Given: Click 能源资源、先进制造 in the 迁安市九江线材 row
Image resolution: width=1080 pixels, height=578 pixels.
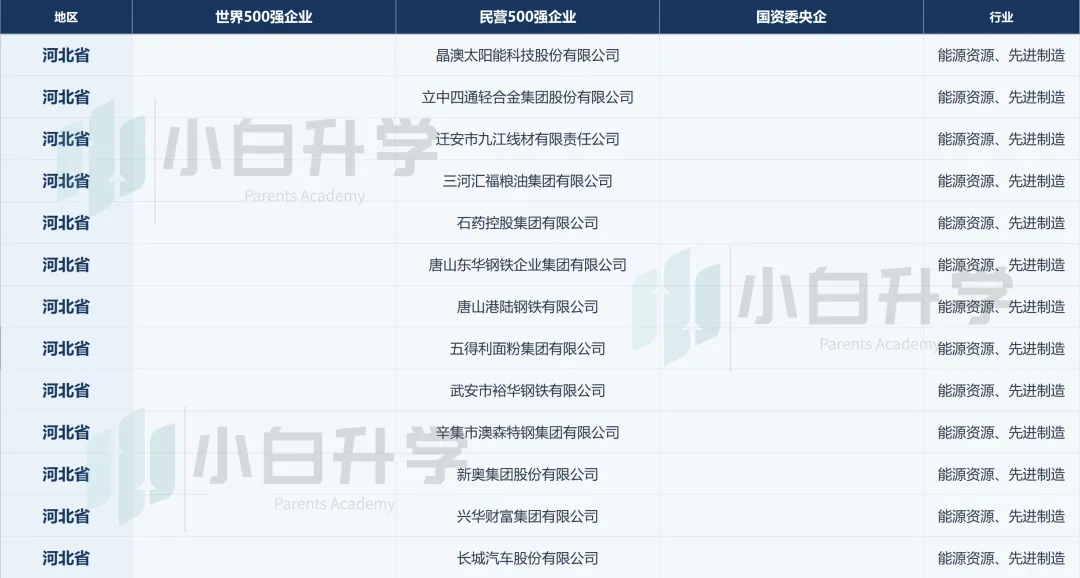Looking at the screenshot, I should (x=1001, y=139).
